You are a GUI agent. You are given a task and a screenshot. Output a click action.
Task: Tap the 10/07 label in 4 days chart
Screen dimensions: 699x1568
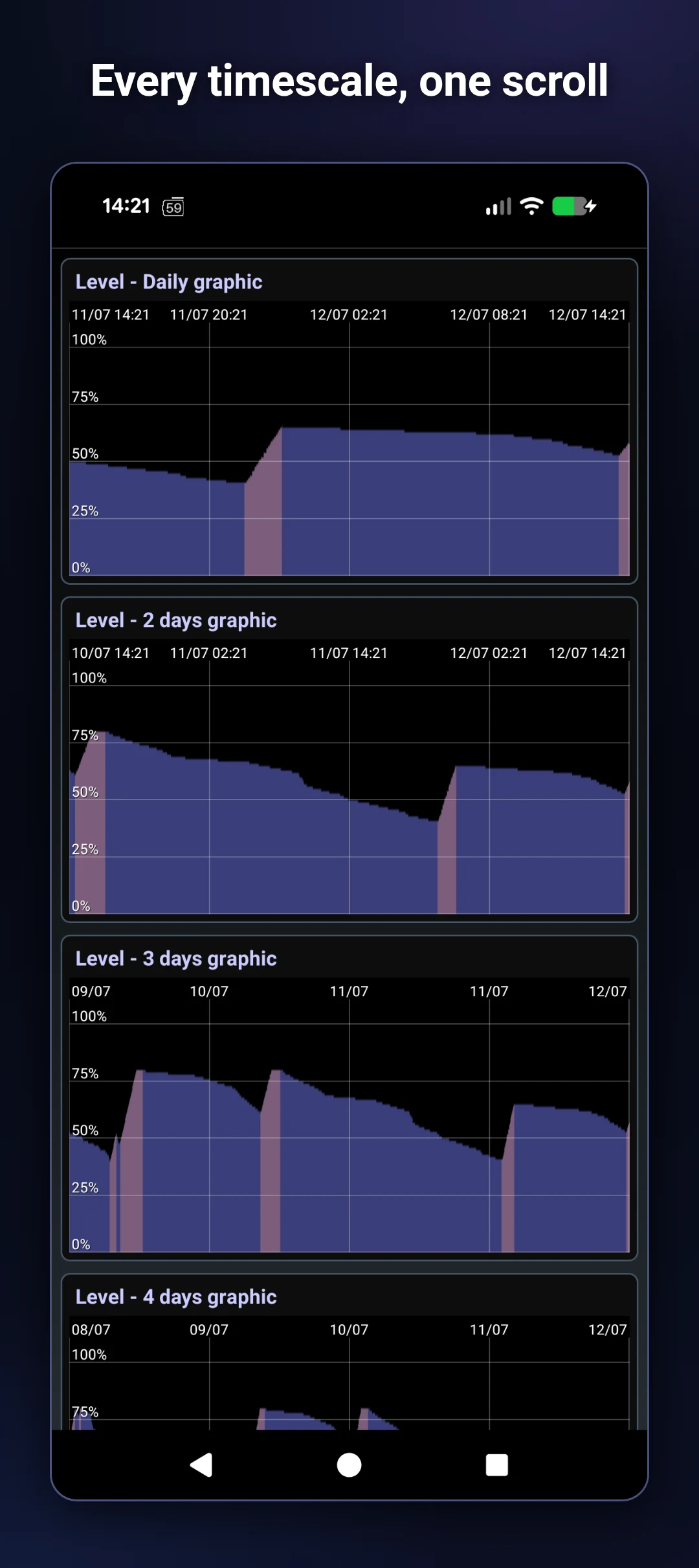point(349,1330)
